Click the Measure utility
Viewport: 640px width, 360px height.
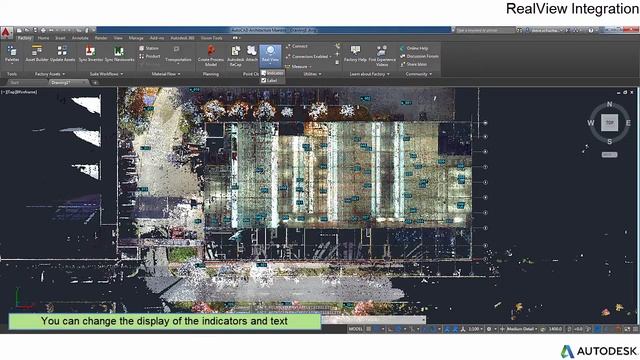point(297,67)
